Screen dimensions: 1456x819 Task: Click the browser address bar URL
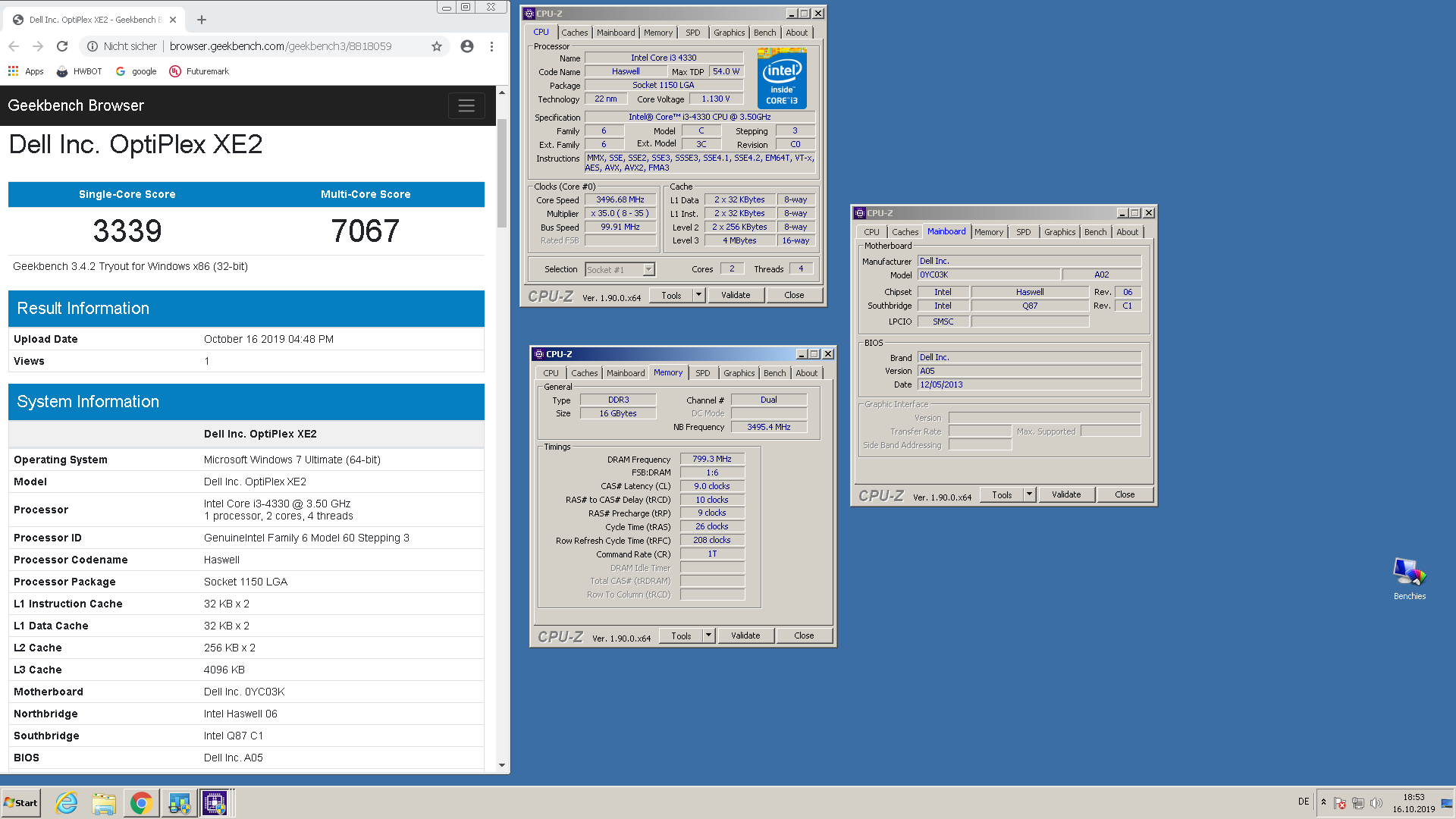coord(281,46)
